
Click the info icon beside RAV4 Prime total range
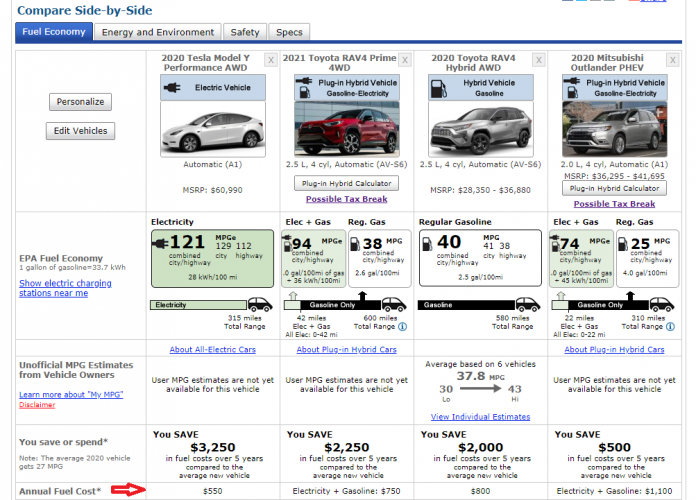[402, 326]
